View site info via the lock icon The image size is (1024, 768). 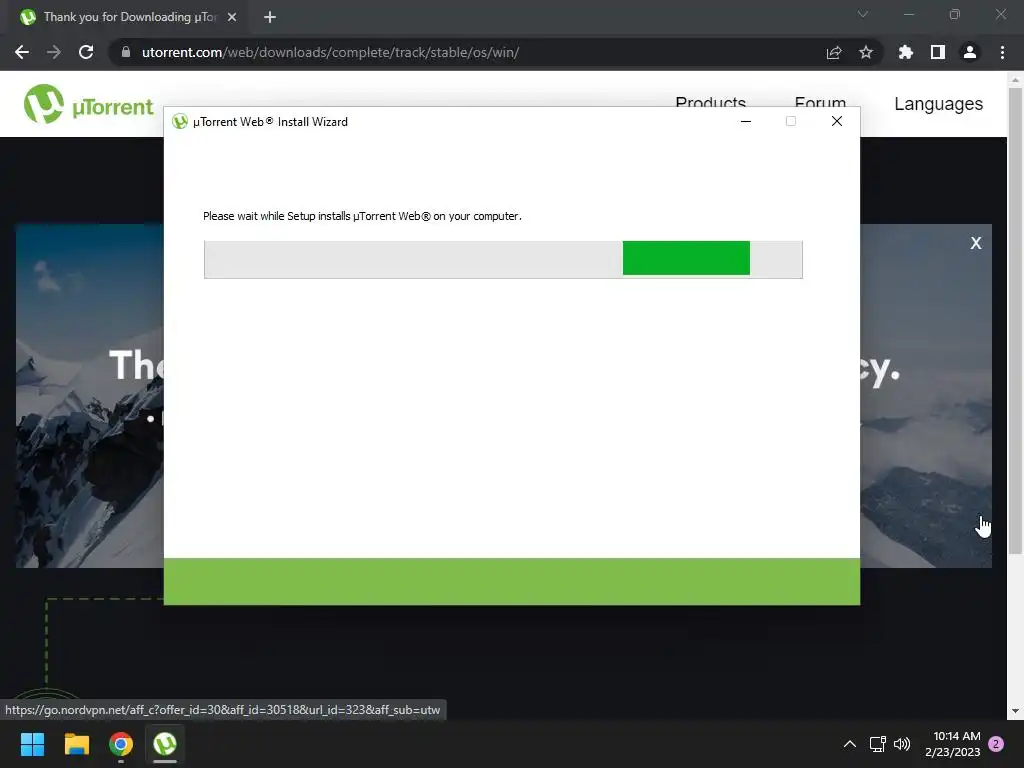(126, 52)
